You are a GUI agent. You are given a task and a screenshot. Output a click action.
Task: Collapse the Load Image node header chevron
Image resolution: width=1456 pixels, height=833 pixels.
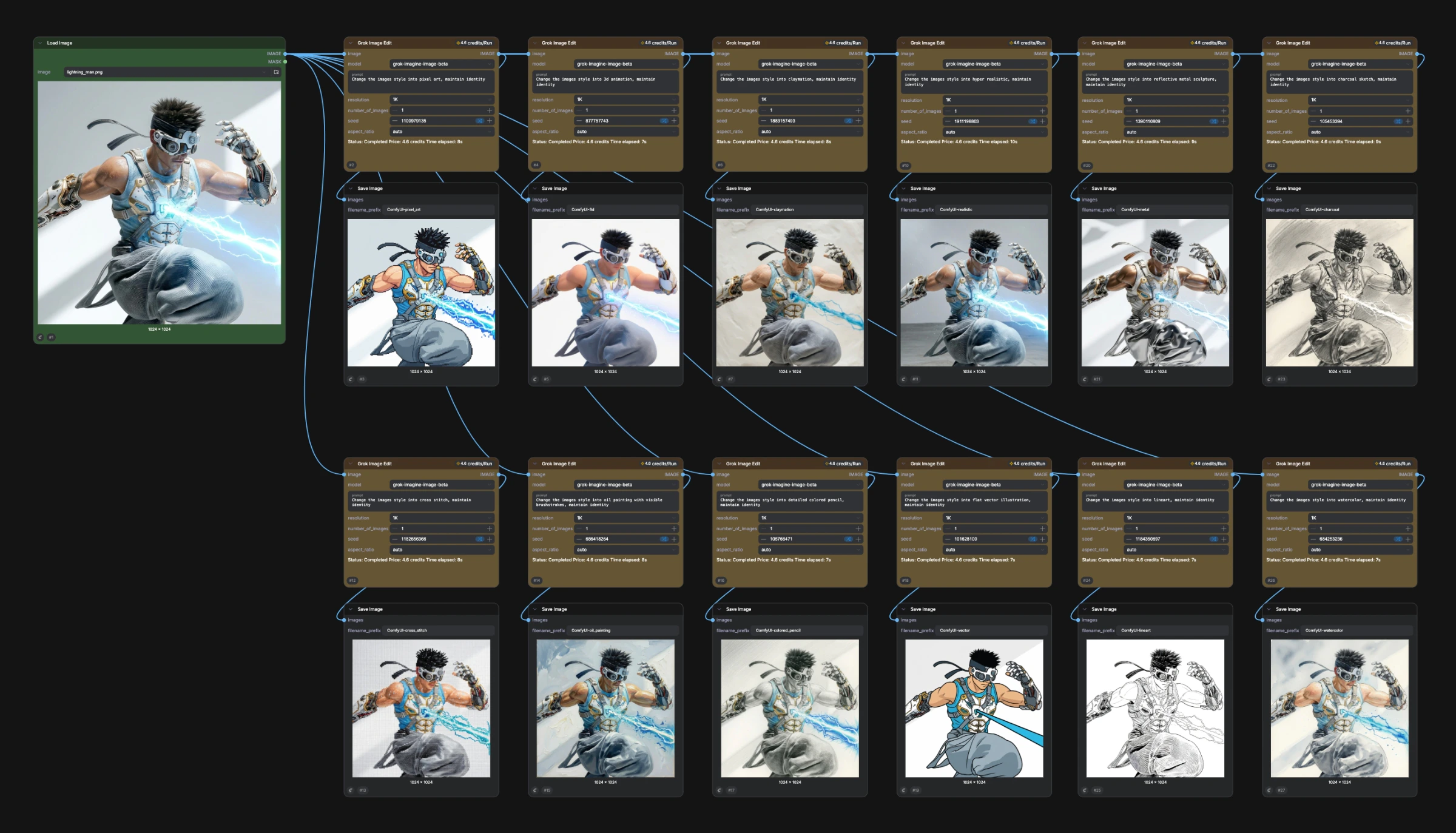point(40,42)
